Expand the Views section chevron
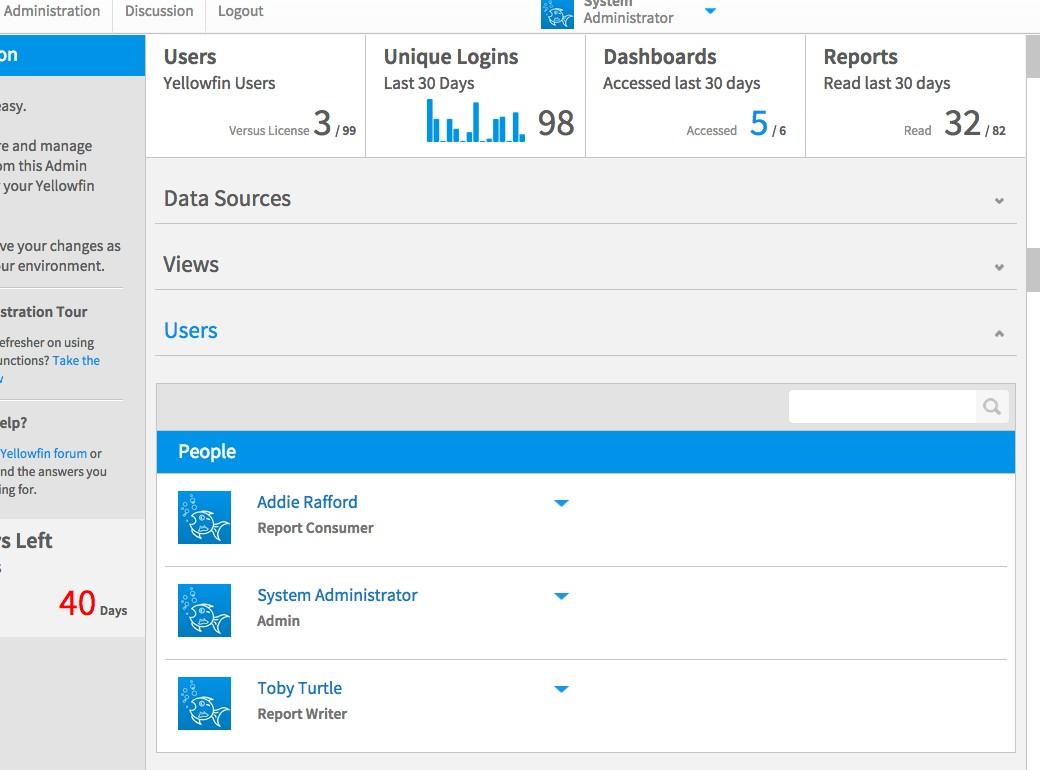 [999, 267]
